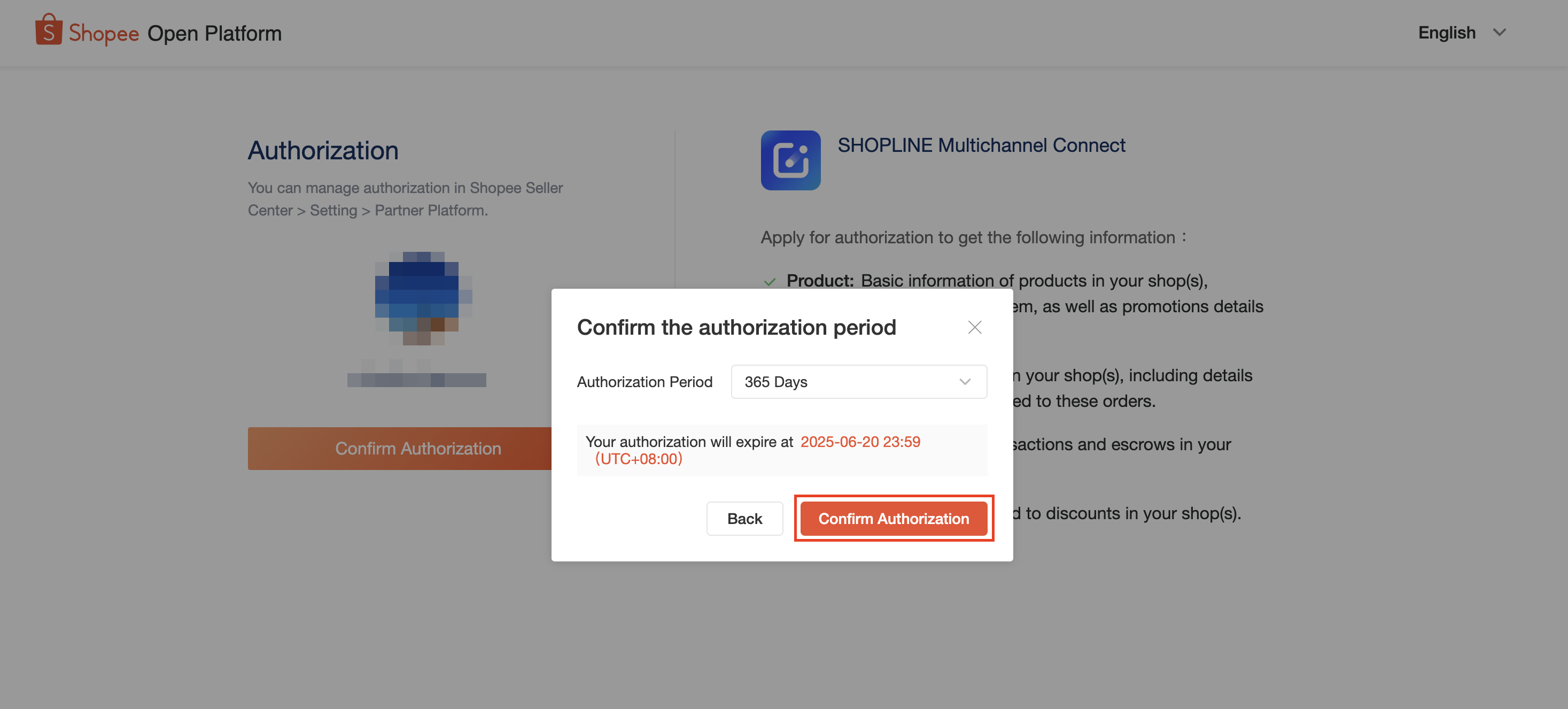Click the blurred shop name
Screen dimensions: 1568x709
point(416,374)
